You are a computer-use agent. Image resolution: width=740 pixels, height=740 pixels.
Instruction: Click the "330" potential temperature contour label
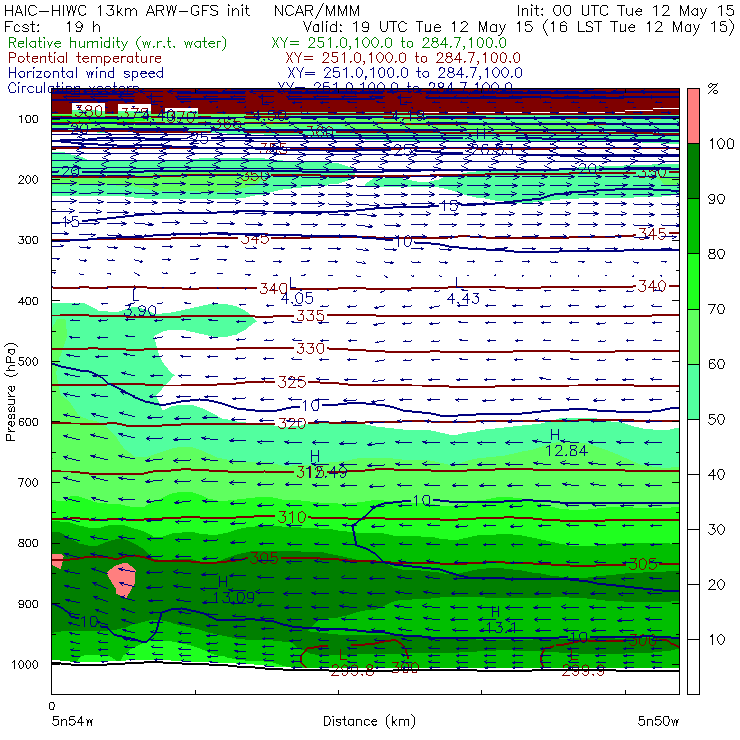tap(311, 349)
